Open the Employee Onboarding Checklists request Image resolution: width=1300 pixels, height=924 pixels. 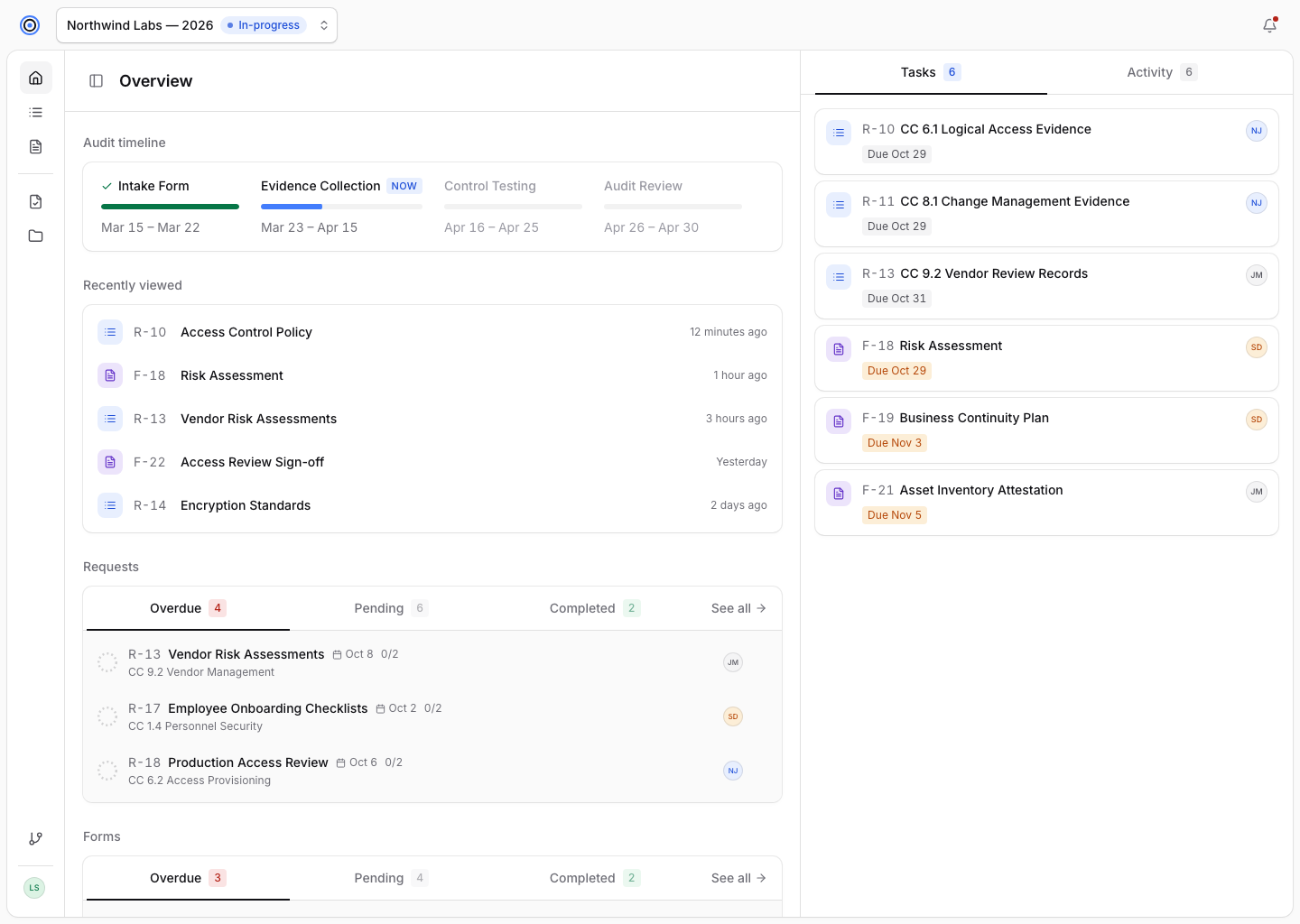click(432, 716)
